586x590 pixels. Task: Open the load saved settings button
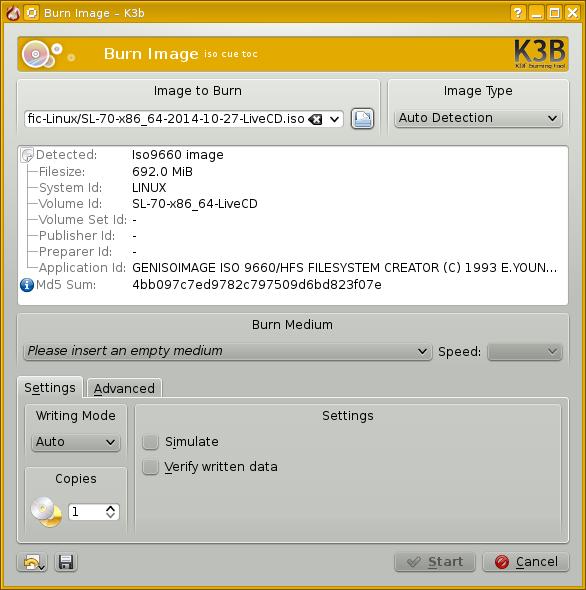point(32,562)
